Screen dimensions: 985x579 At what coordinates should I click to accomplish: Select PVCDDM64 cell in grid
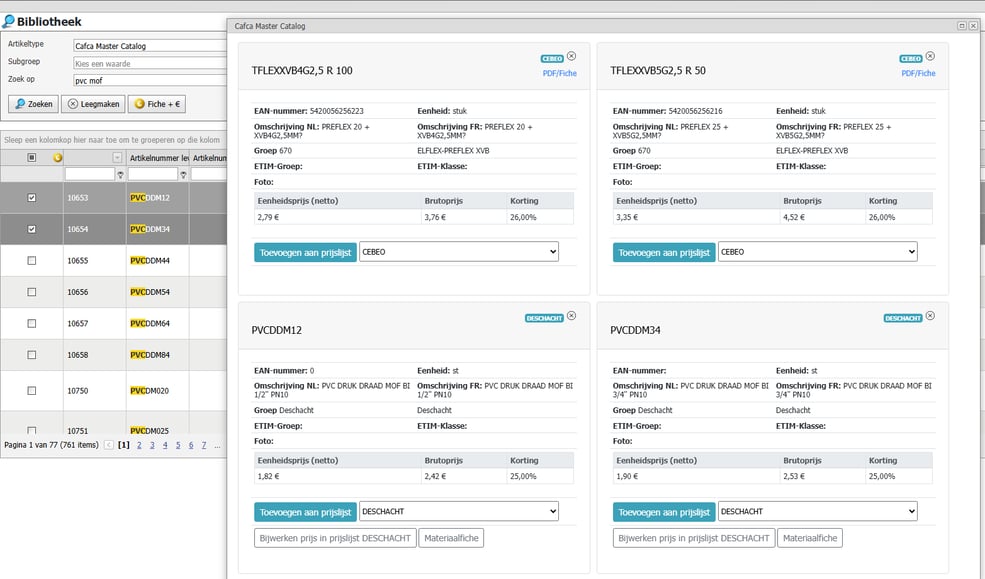click(x=158, y=323)
